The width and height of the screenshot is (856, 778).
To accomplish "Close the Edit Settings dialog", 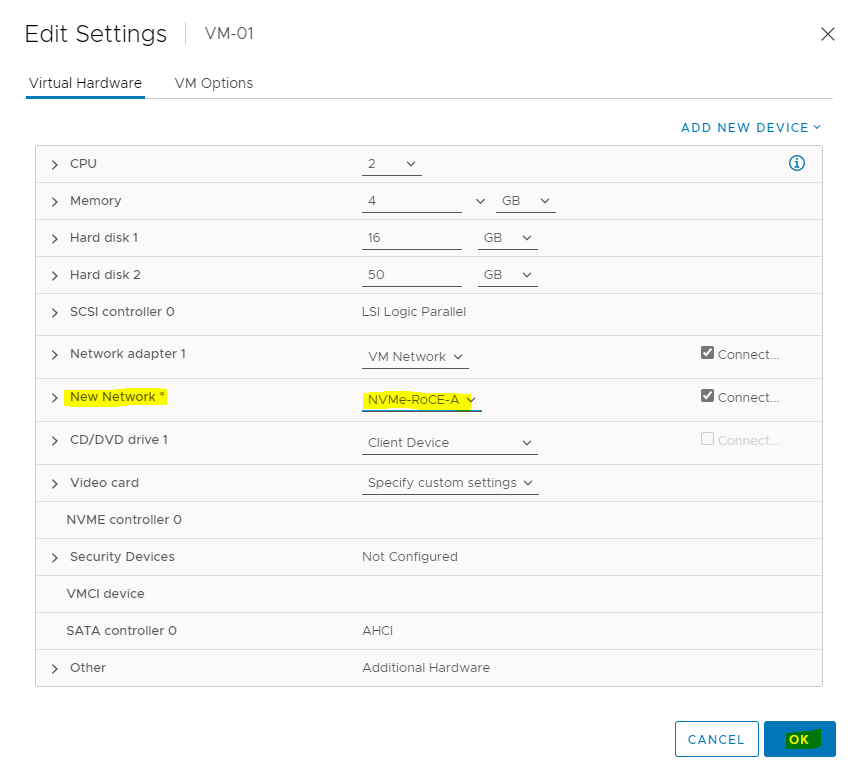I will (828, 34).
